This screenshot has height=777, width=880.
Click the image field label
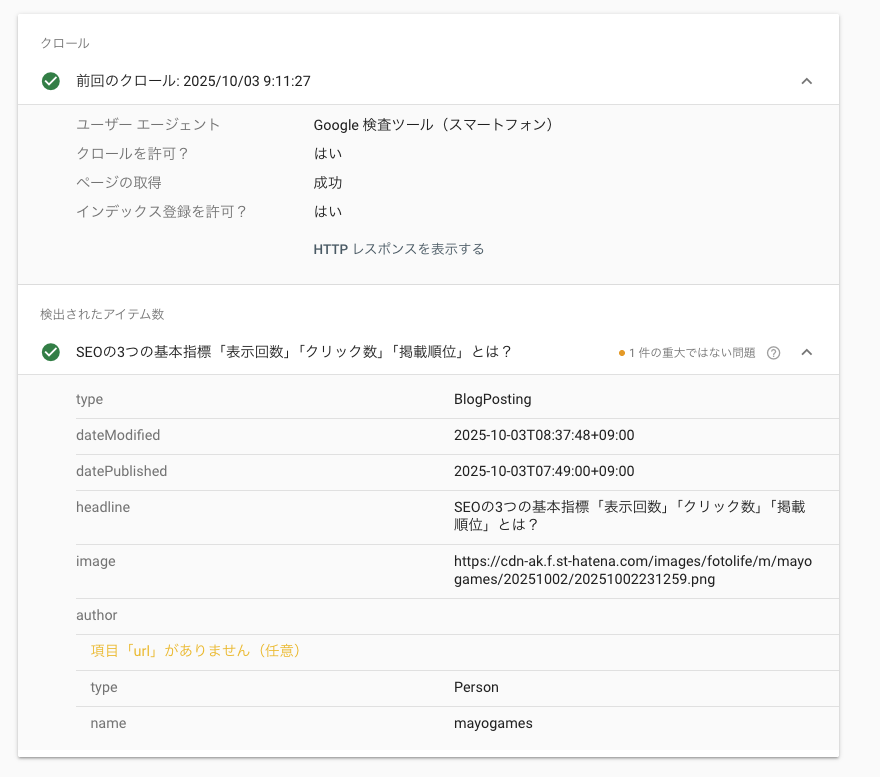click(95, 561)
